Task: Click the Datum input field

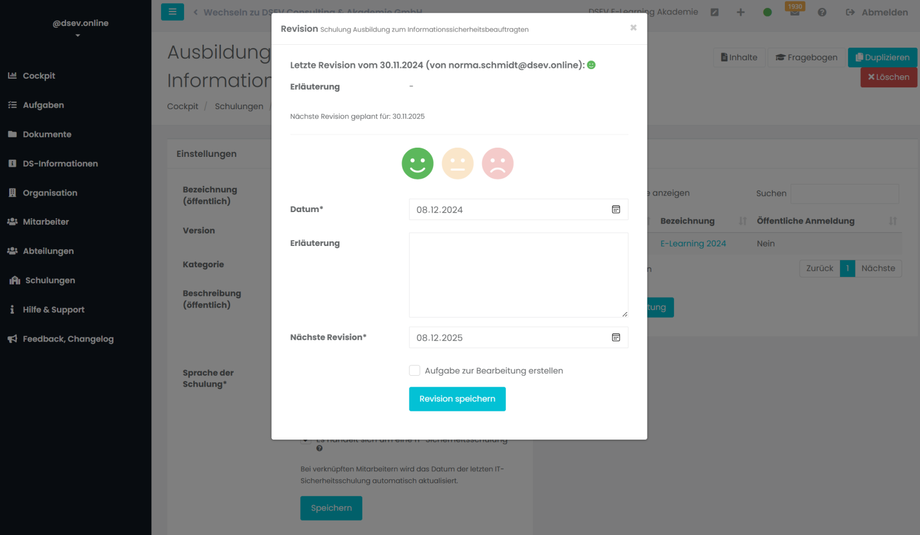Action: pyautogui.click(x=508, y=210)
